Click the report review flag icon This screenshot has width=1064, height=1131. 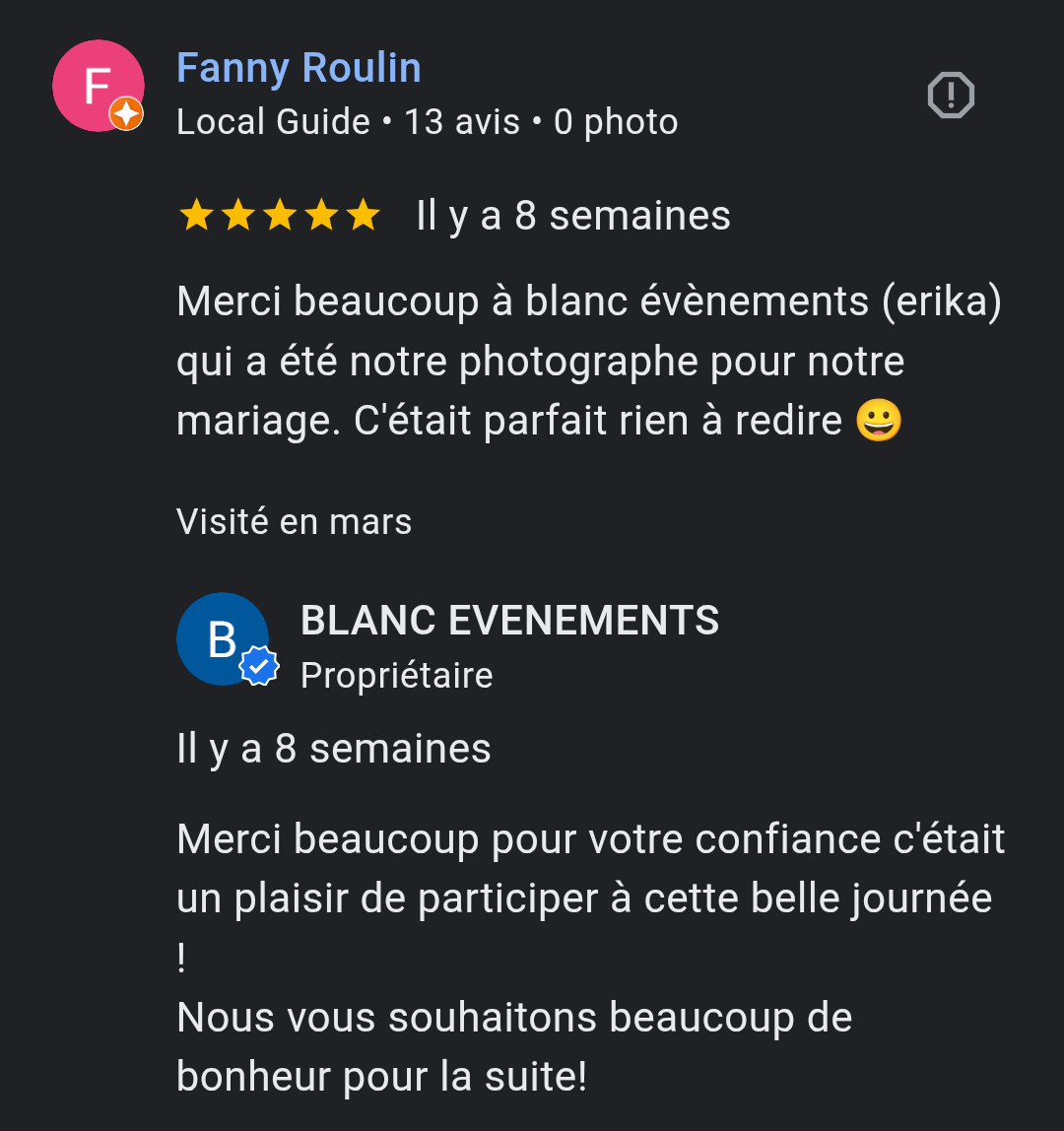(950, 96)
